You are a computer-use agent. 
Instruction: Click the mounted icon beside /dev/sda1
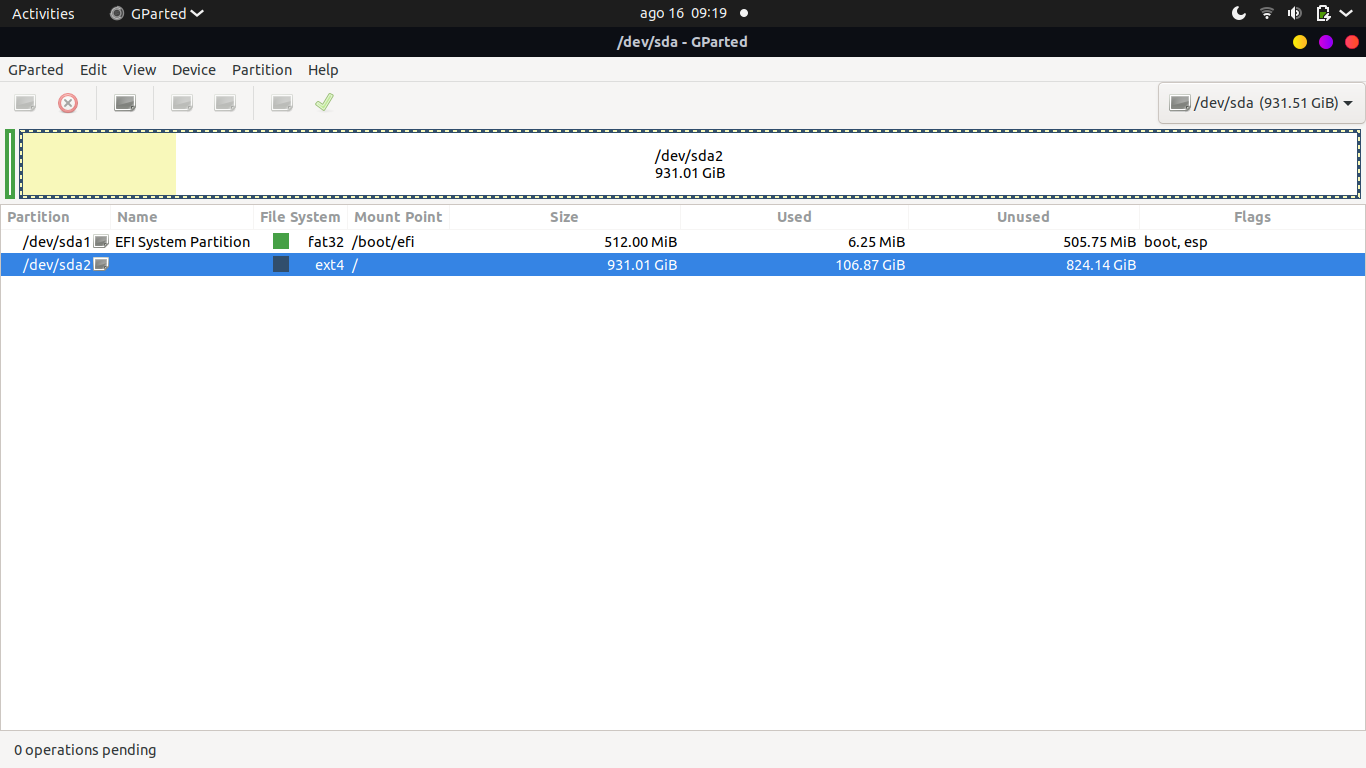coord(101,242)
